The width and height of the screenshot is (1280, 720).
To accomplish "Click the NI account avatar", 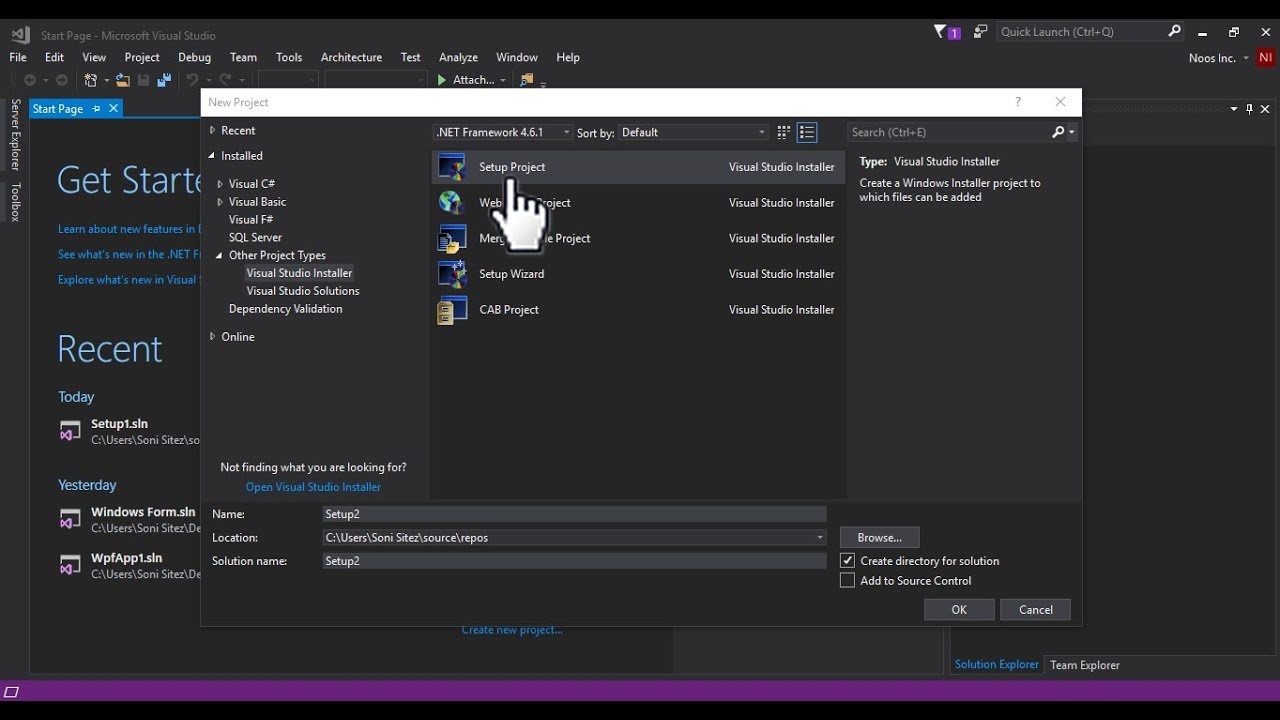I will (1266, 58).
